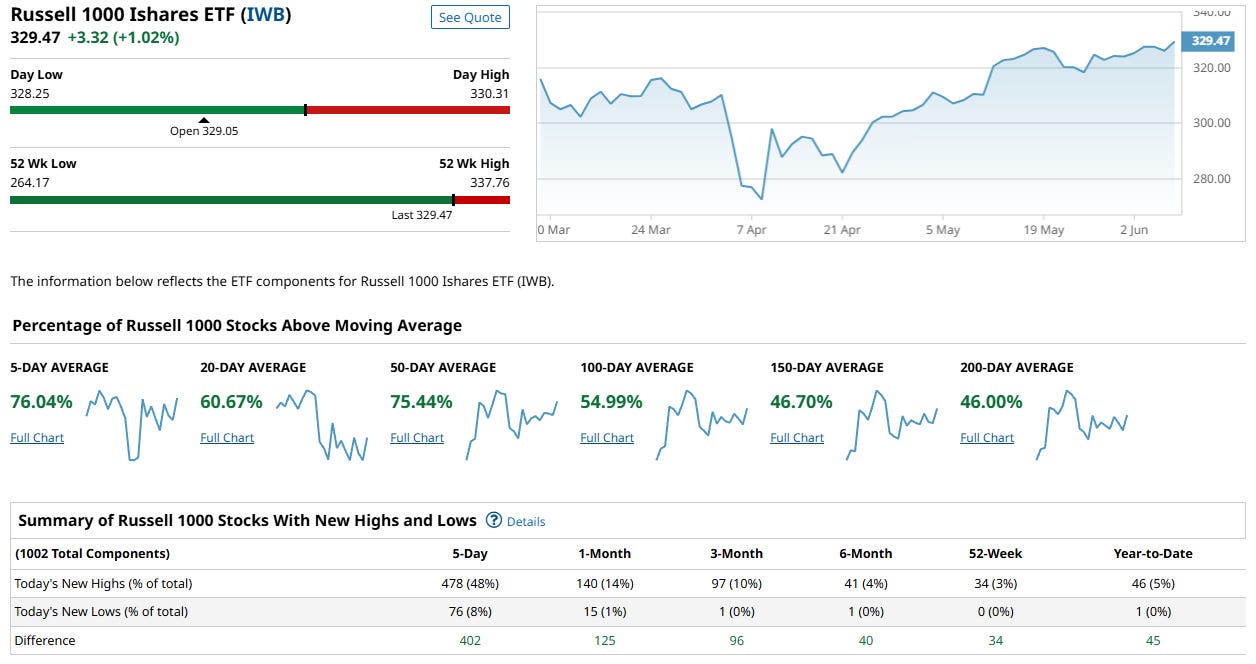1256x664 pixels.
Task: Click the 1-Month column header
Action: [x=604, y=553]
